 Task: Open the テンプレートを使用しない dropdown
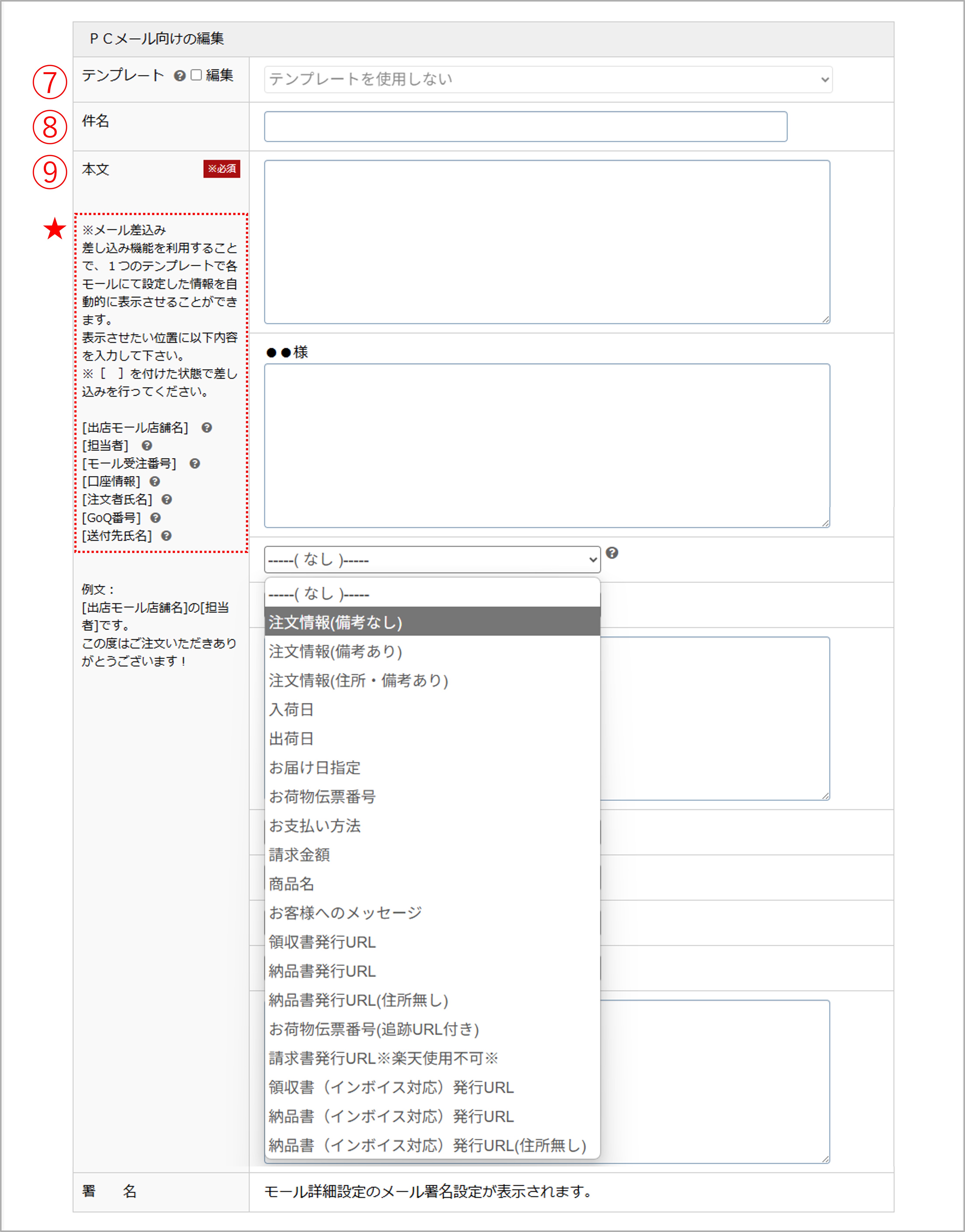tap(548, 79)
